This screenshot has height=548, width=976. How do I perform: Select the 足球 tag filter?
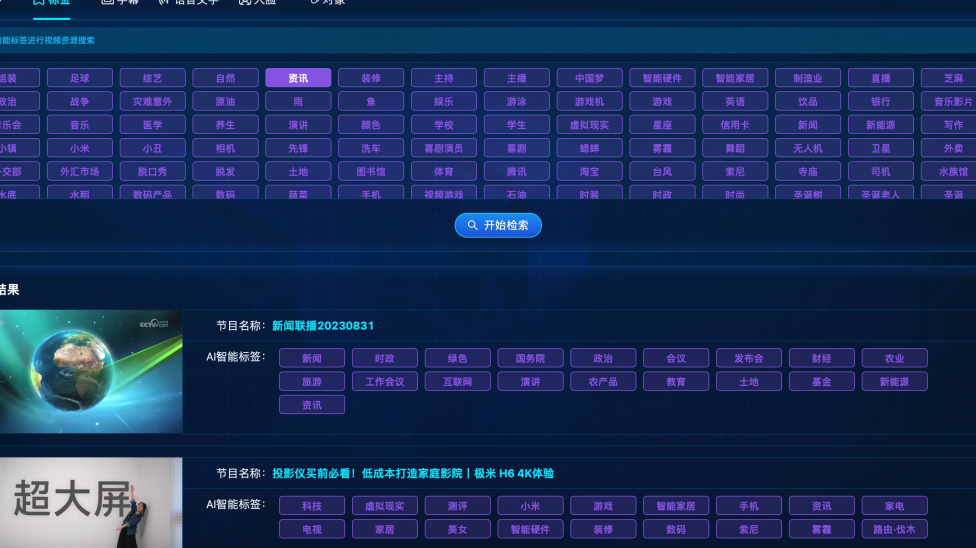pos(80,78)
